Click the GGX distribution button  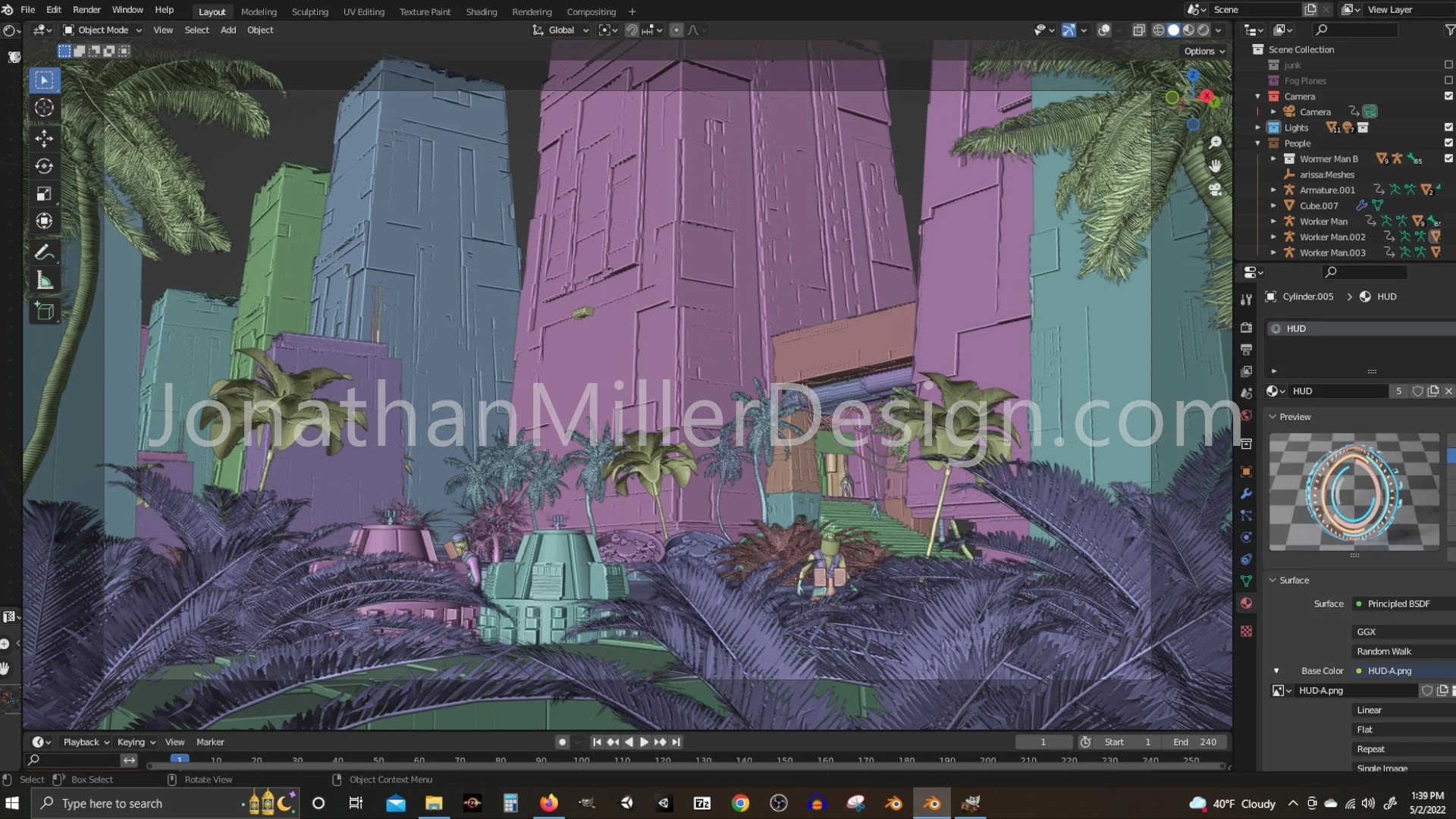(x=1403, y=632)
